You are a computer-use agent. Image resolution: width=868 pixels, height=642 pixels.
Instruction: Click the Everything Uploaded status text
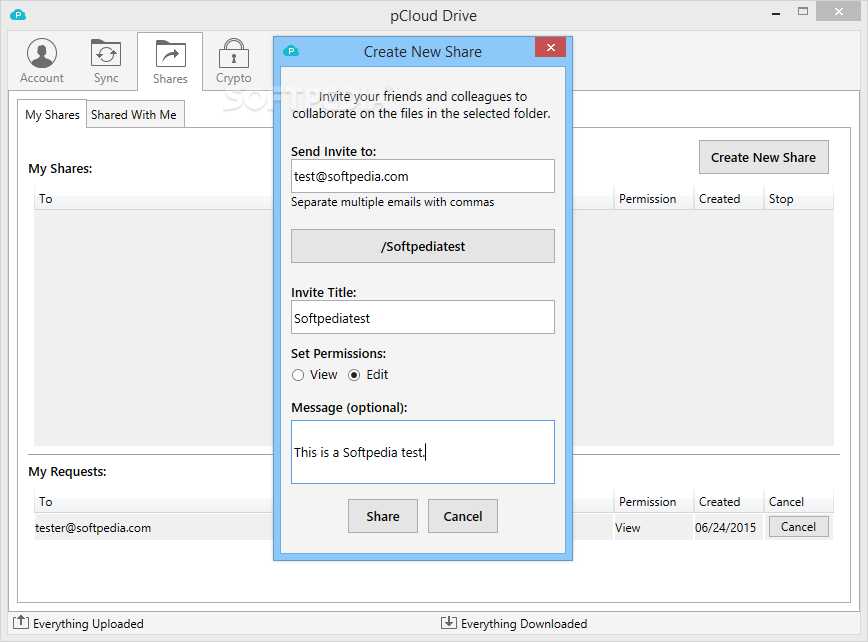pyautogui.click(x=88, y=624)
